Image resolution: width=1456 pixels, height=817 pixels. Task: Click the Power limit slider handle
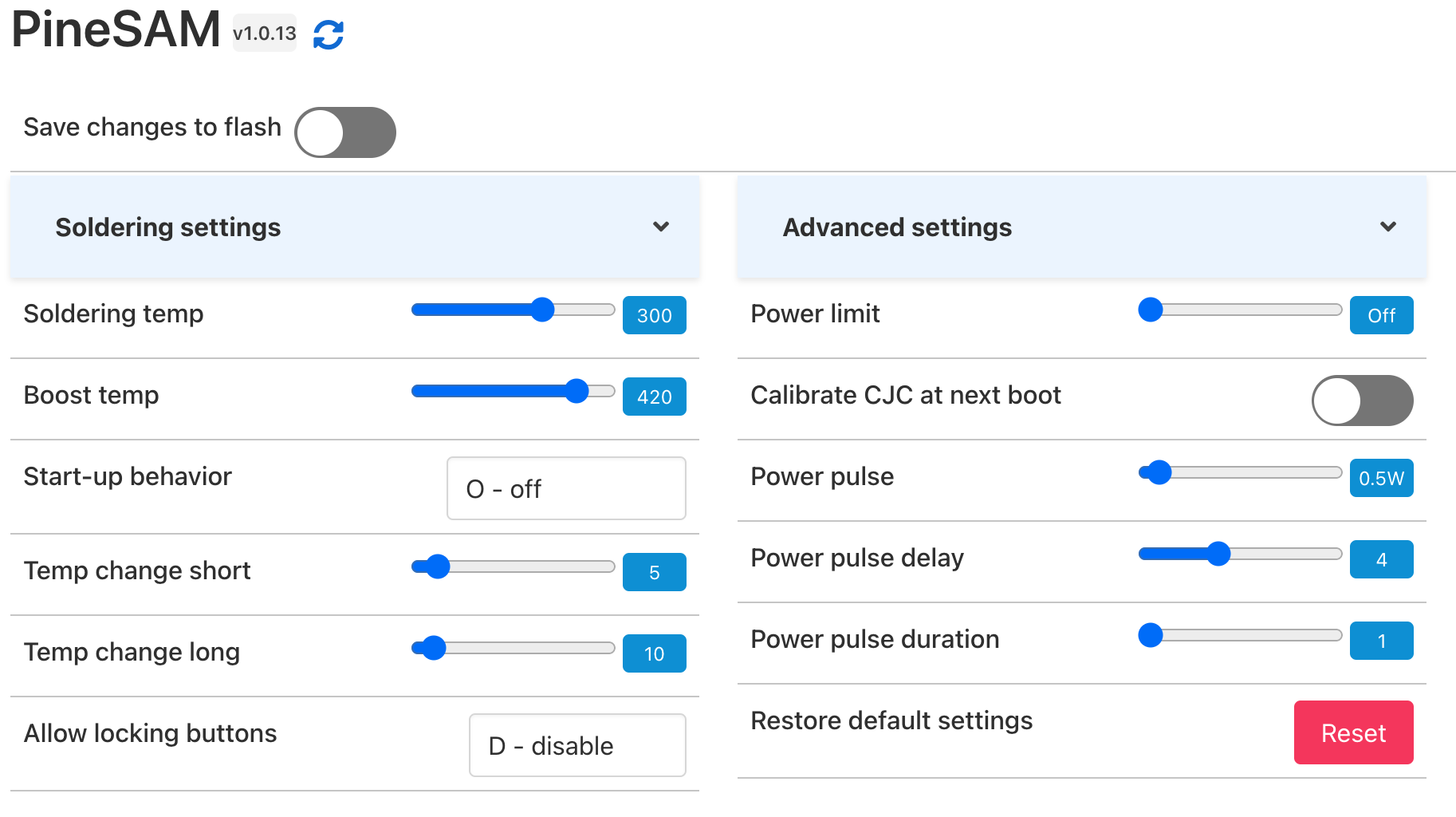tap(1150, 310)
